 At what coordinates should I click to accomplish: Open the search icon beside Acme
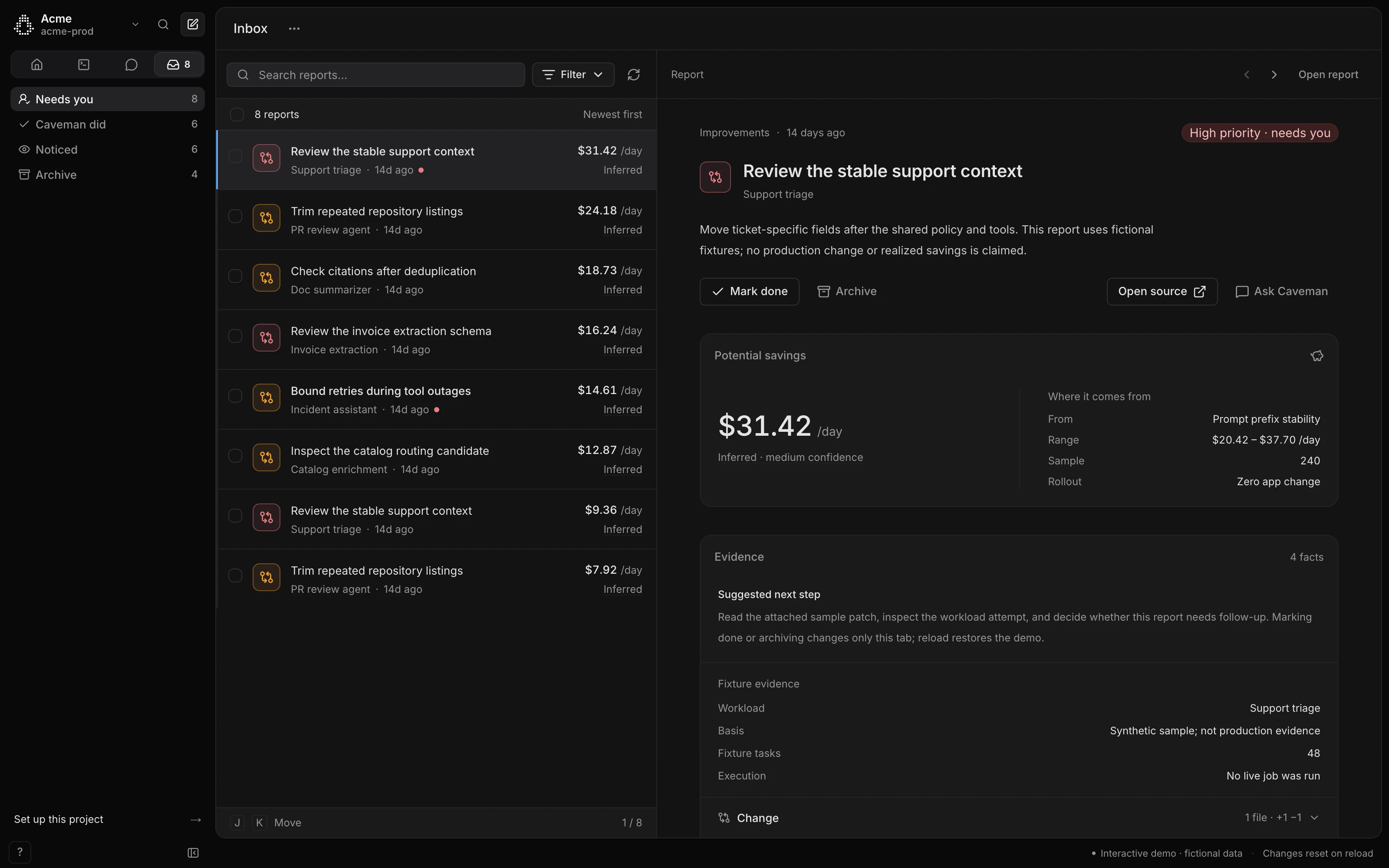coord(163,24)
